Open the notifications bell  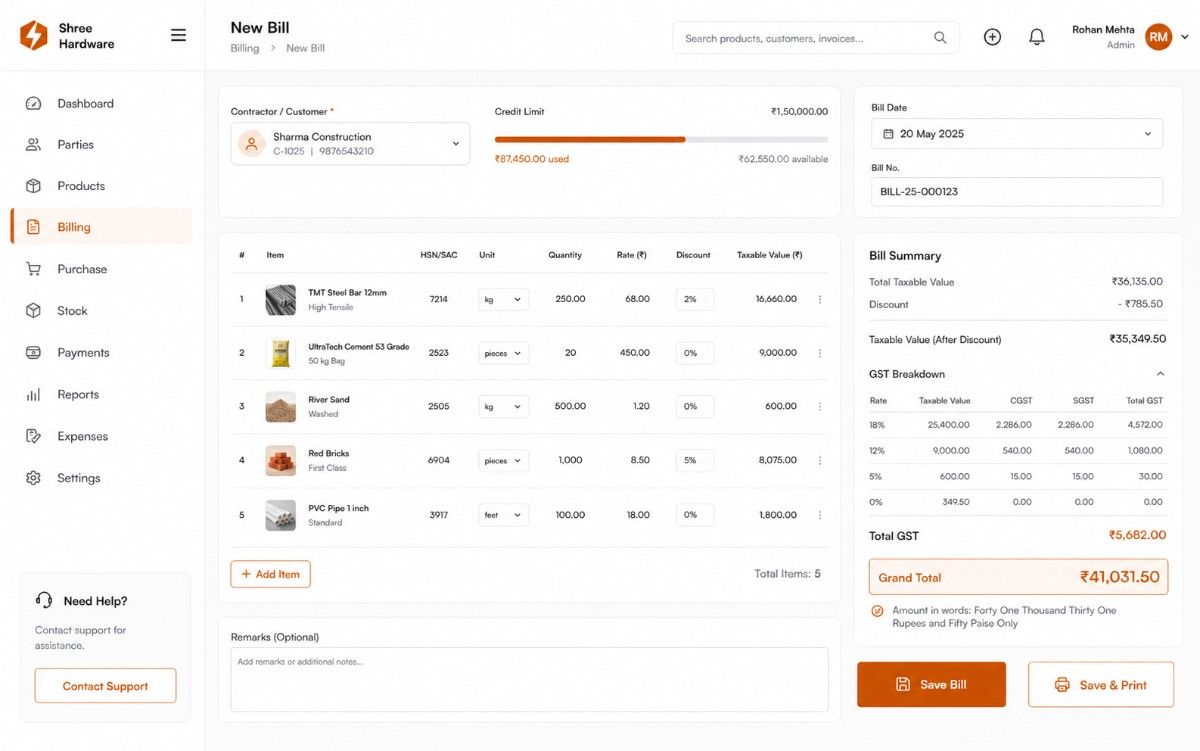tap(1037, 37)
